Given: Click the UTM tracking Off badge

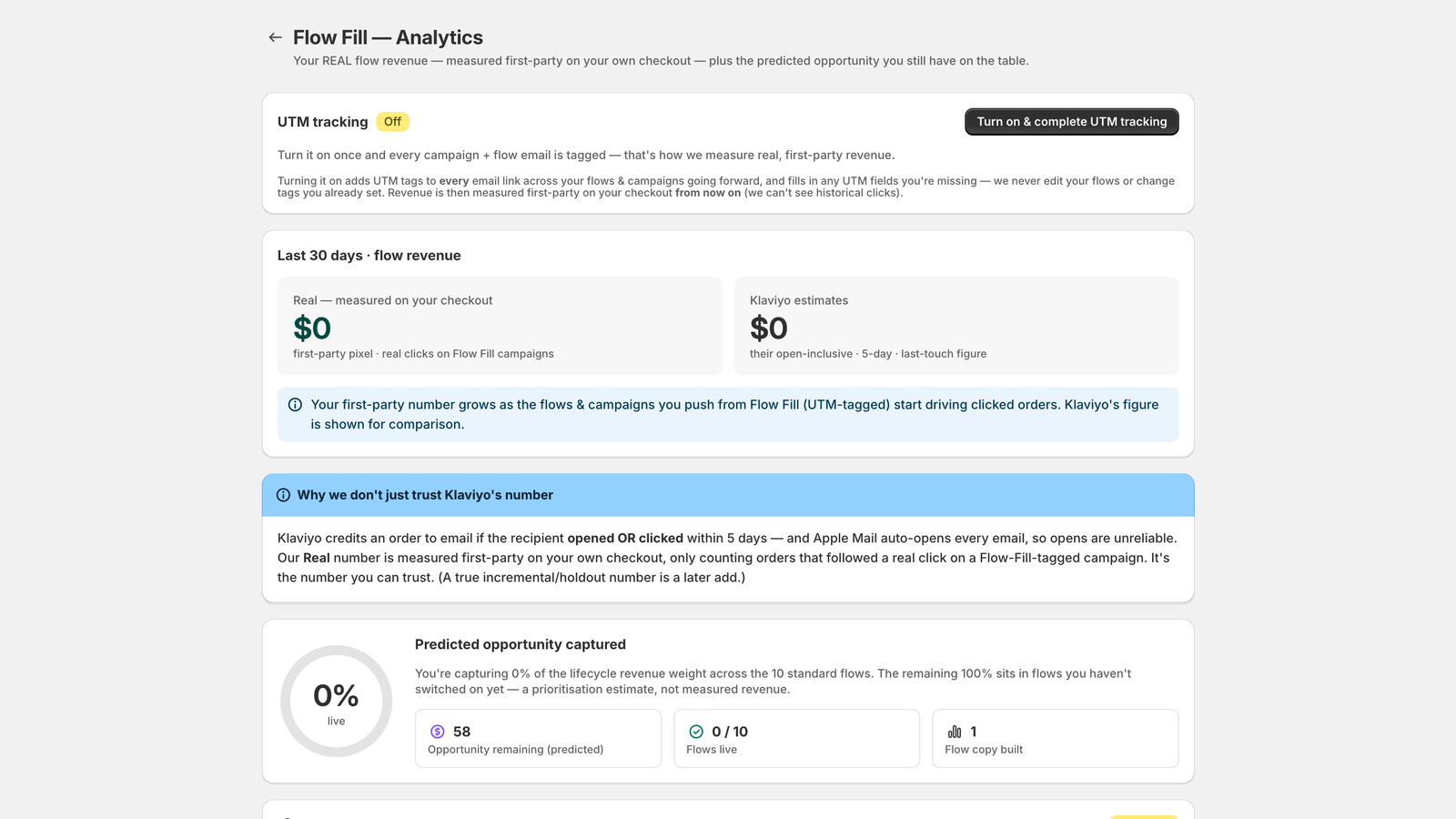Looking at the screenshot, I should 392,122.
